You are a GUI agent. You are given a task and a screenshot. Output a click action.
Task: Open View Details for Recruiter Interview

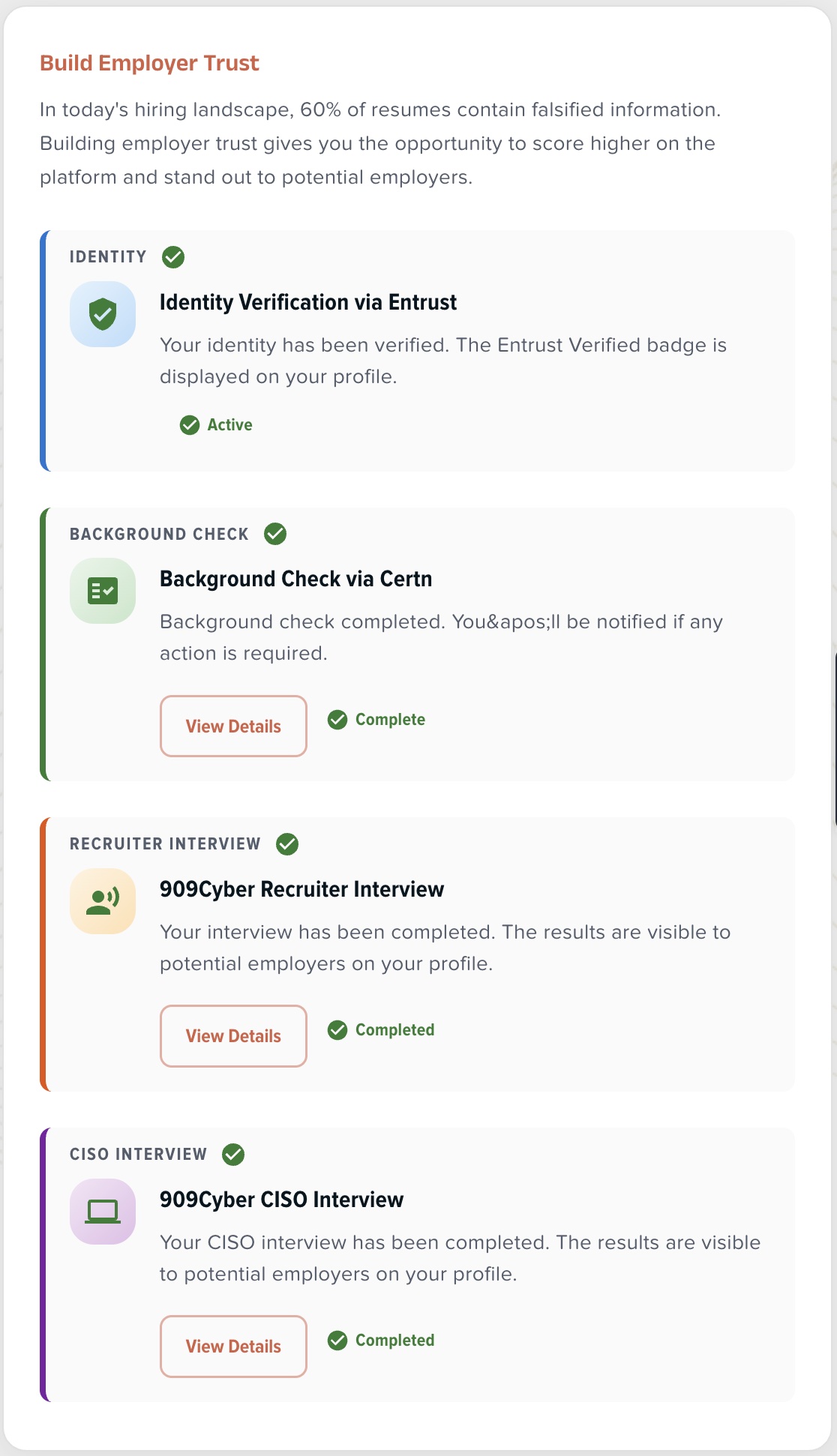pos(233,1036)
